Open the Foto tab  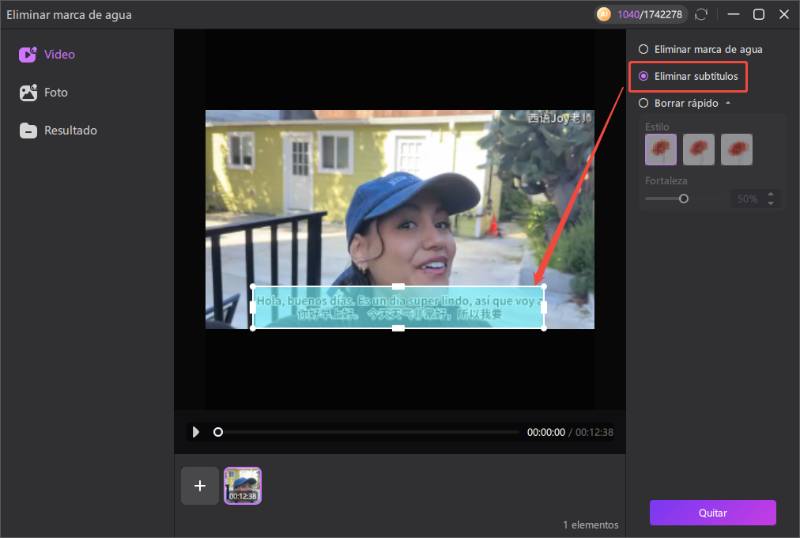(56, 93)
